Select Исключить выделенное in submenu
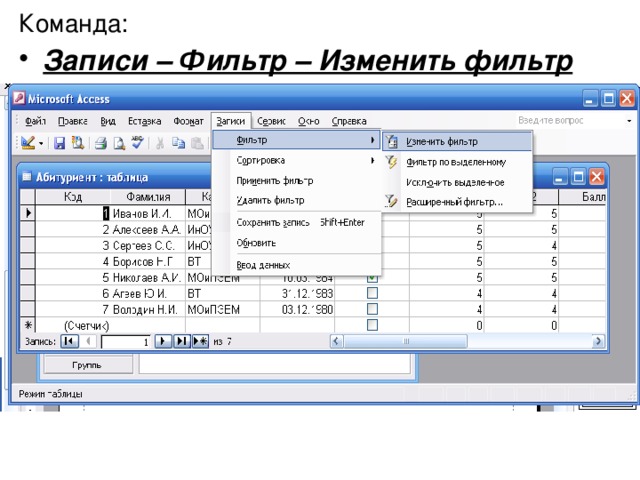 (458, 182)
